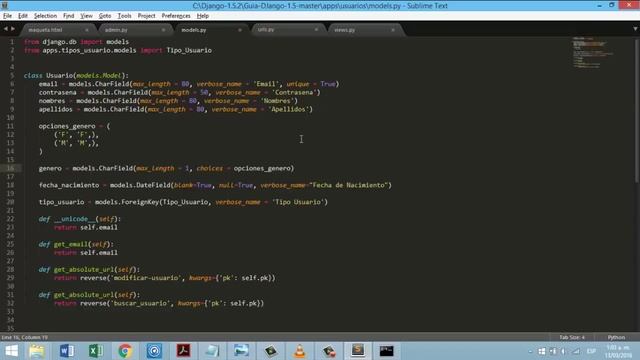Click the 'opciones_genero' assignment line
640x360 pixels.
coord(74,126)
